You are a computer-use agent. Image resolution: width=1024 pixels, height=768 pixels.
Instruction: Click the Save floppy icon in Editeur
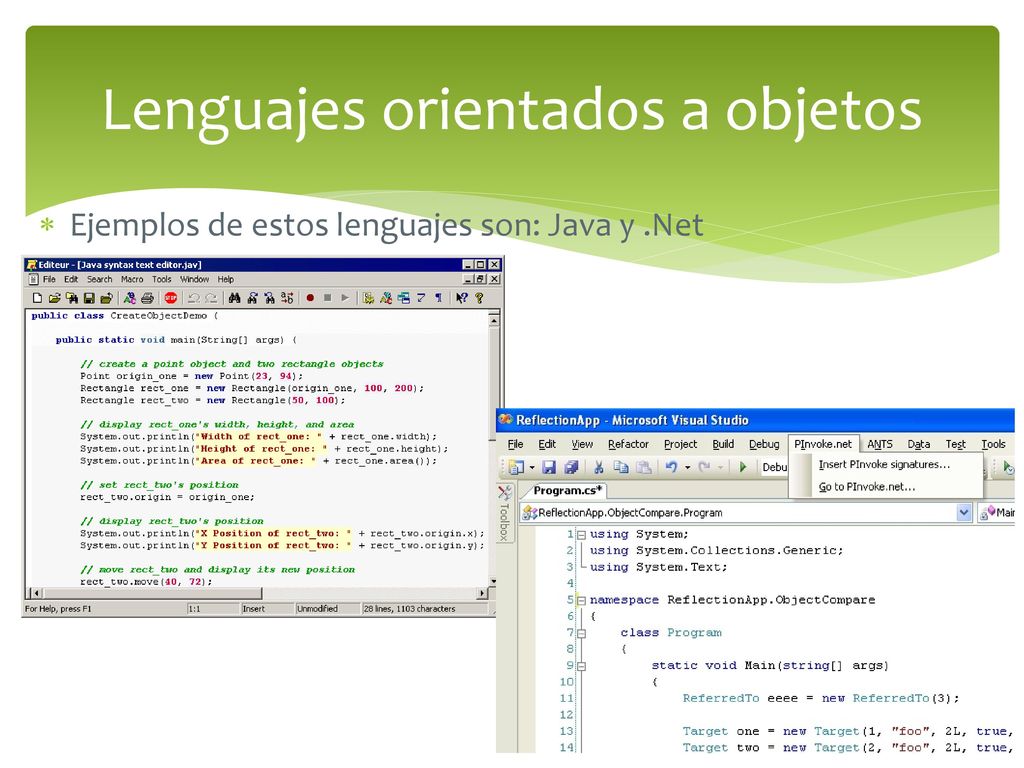(x=89, y=298)
